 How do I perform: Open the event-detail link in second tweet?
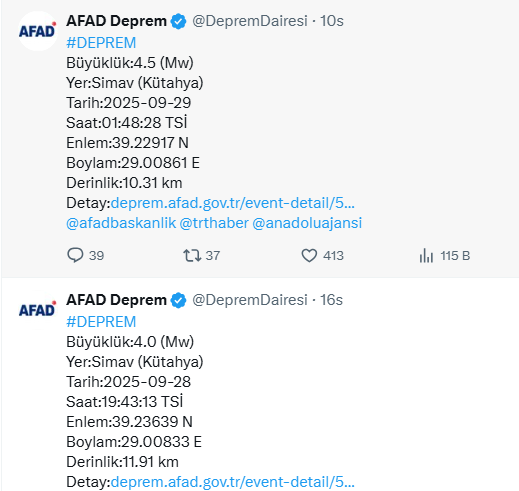(x=233, y=482)
